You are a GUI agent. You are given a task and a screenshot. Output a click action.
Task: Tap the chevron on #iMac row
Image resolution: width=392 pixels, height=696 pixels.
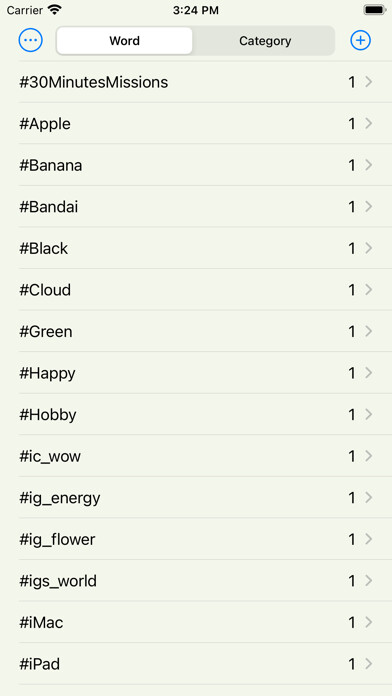[x=368, y=622]
